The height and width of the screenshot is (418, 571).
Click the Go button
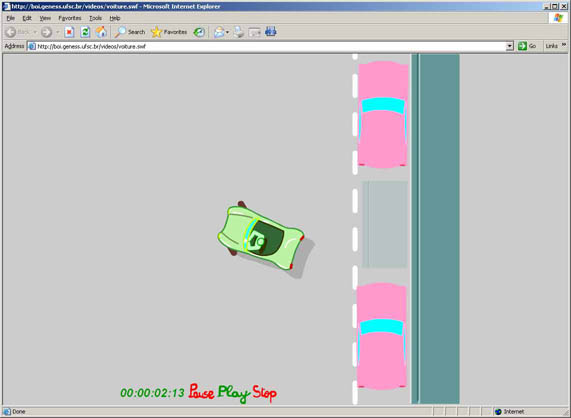tap(527, 46)
